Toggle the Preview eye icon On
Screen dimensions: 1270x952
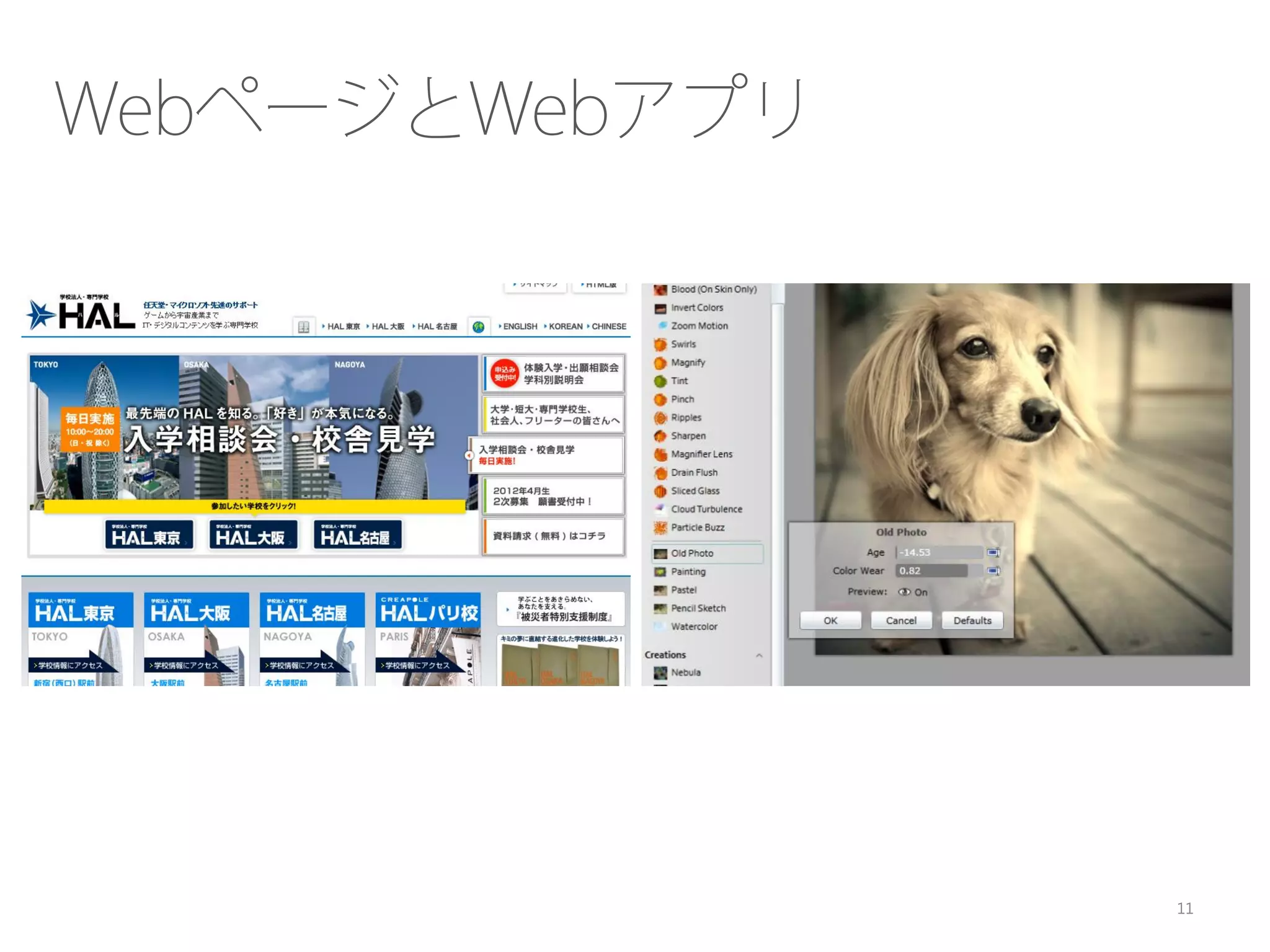coord(904,592)
